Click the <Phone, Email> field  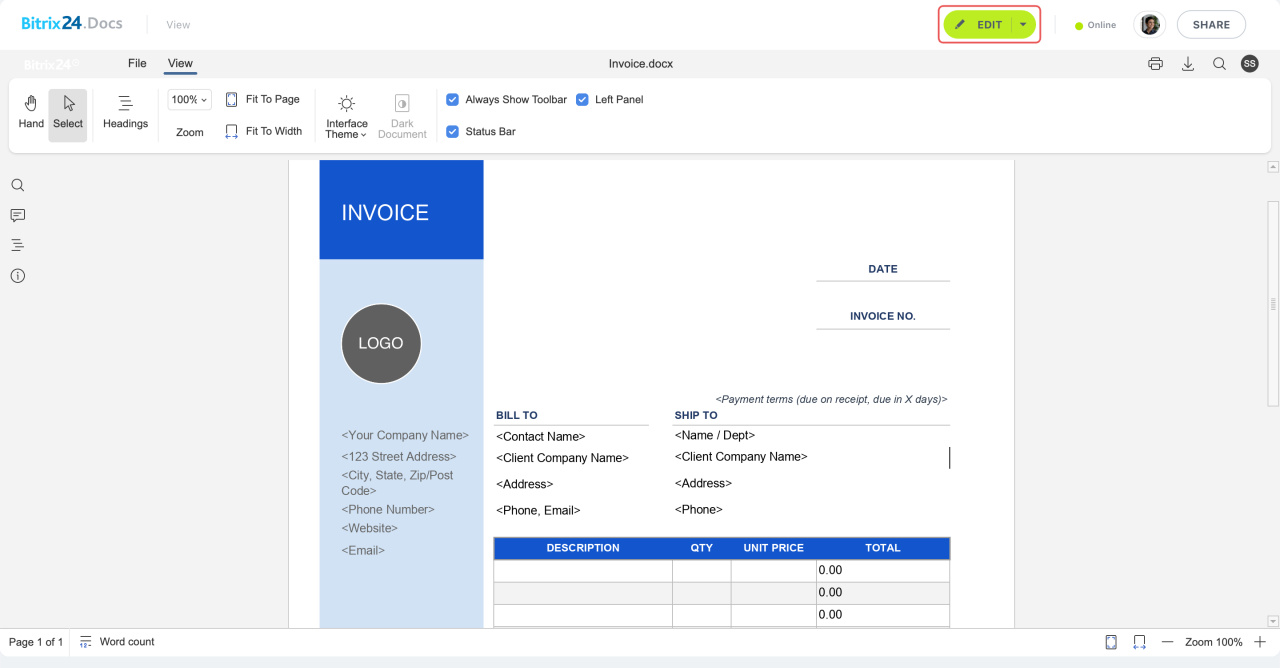pos(538,510)
